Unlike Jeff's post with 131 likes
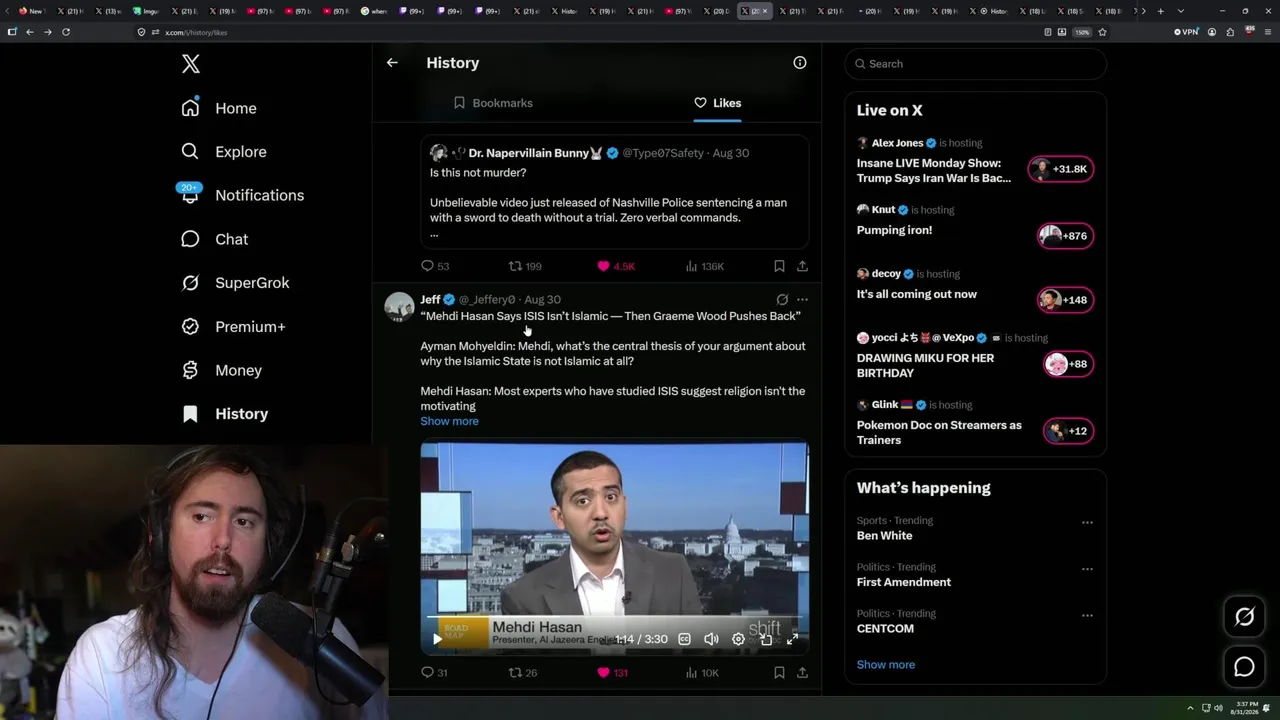Image resolution: width=1280 pixels, height=720 pixels. coord(612,673)
